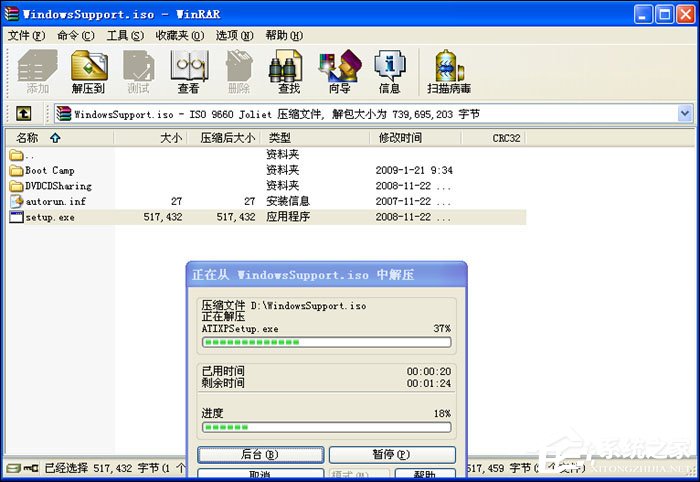
Task: Select the Boot Camp folder name
Action: click(x=50, y=170)
